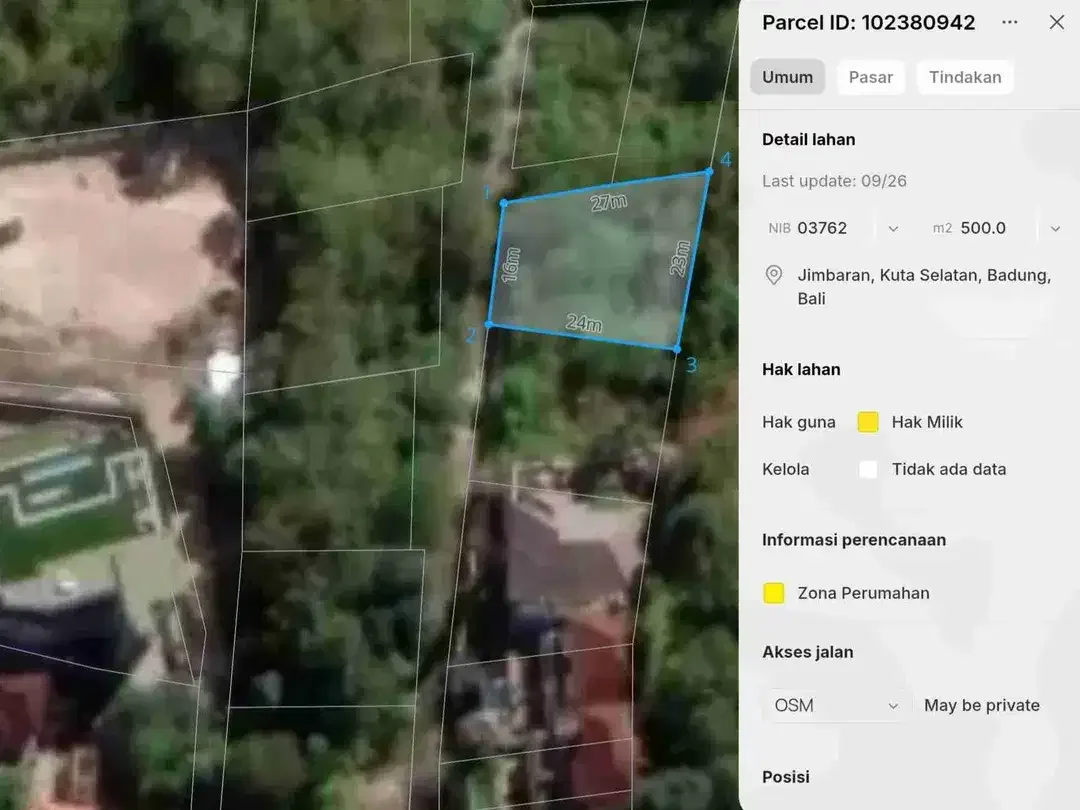
Task: Click the Zona Perumahan label
Action: click(864, 593)
